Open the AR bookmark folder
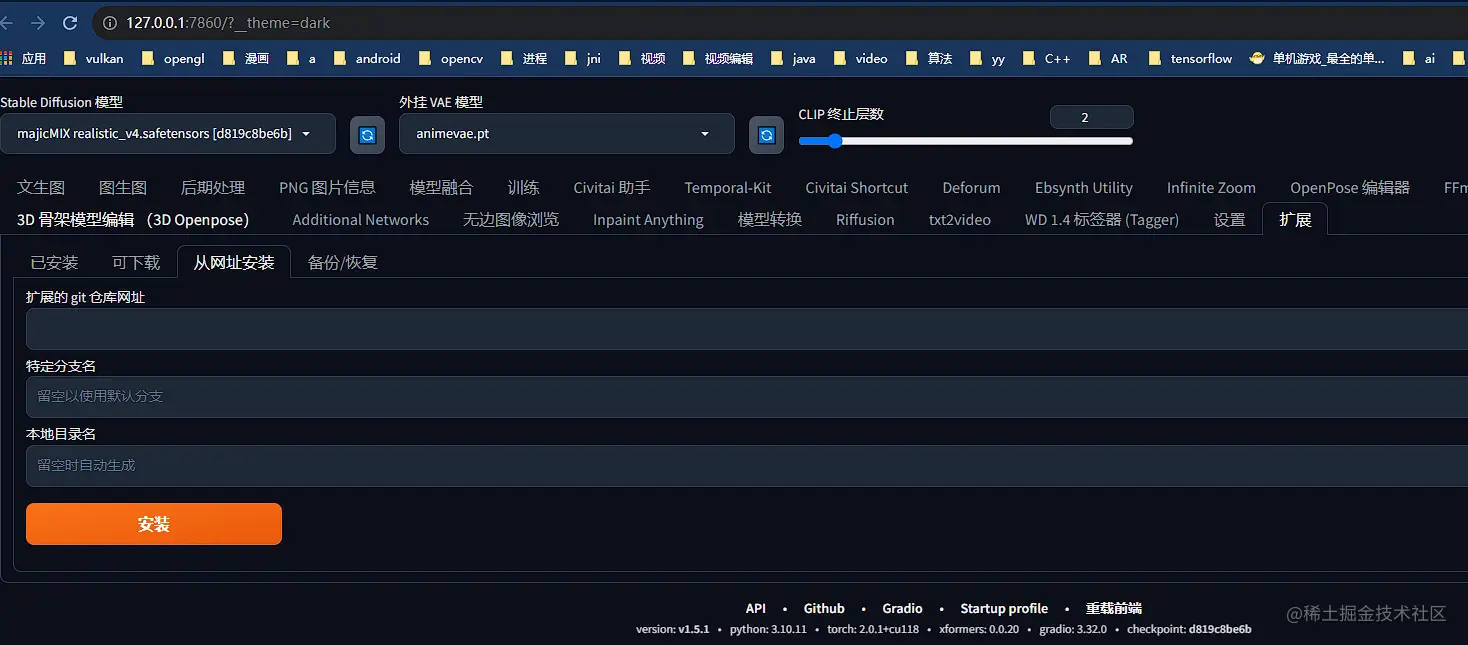Image resolution: width=1468 pixels, height=645 pixels. (1108, 59)
